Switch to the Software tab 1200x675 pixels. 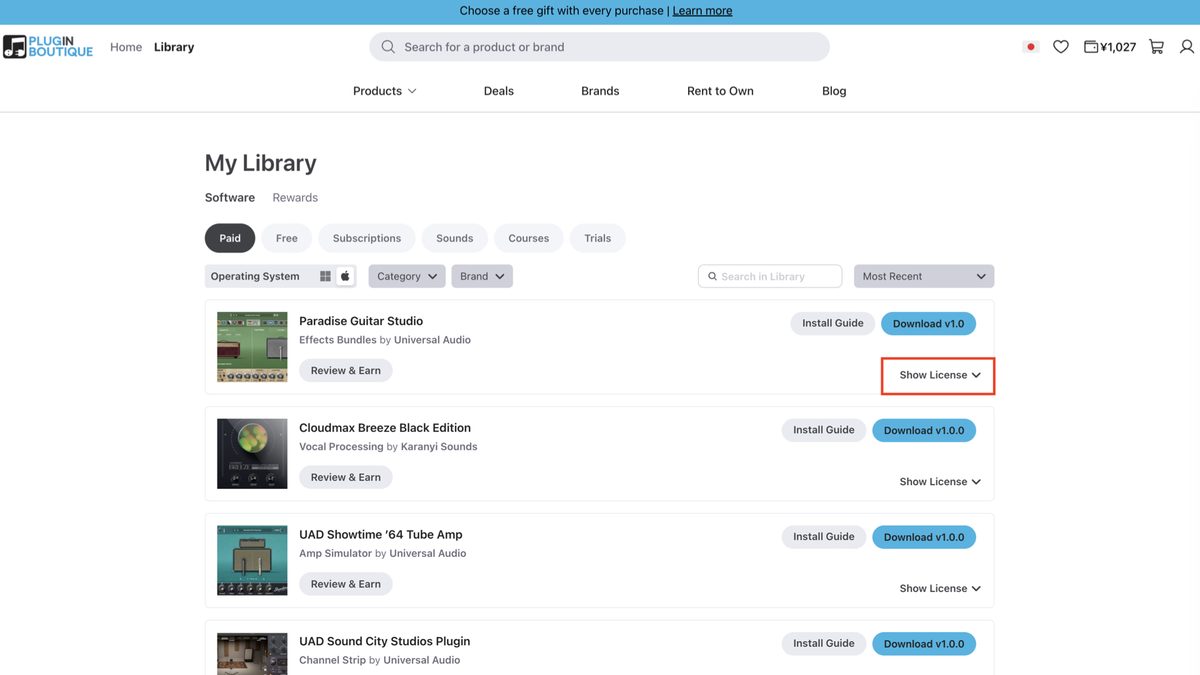point(230,198)
